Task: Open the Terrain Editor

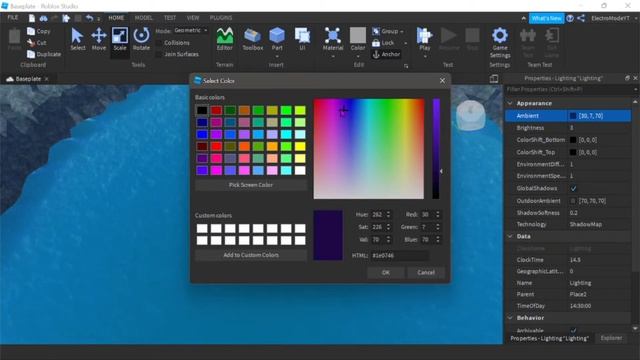Action: [x=224, y=36]
